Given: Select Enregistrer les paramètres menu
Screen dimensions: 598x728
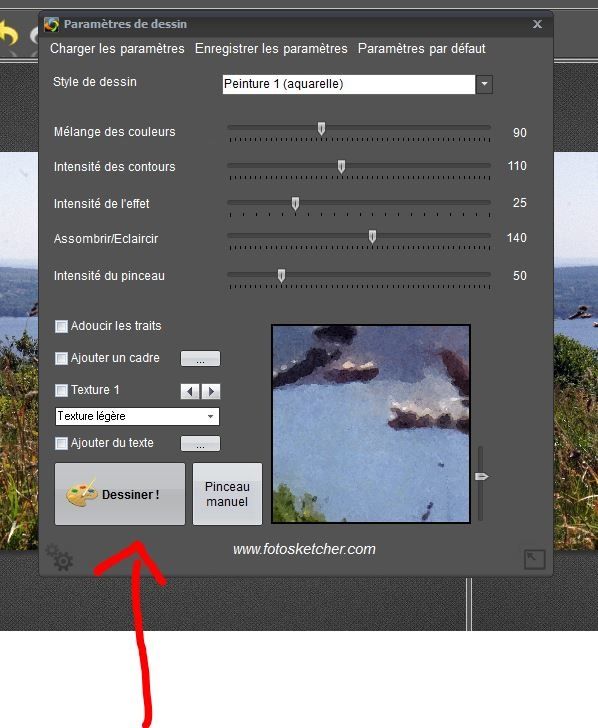Looking at the screenshot, I should 271,49.
